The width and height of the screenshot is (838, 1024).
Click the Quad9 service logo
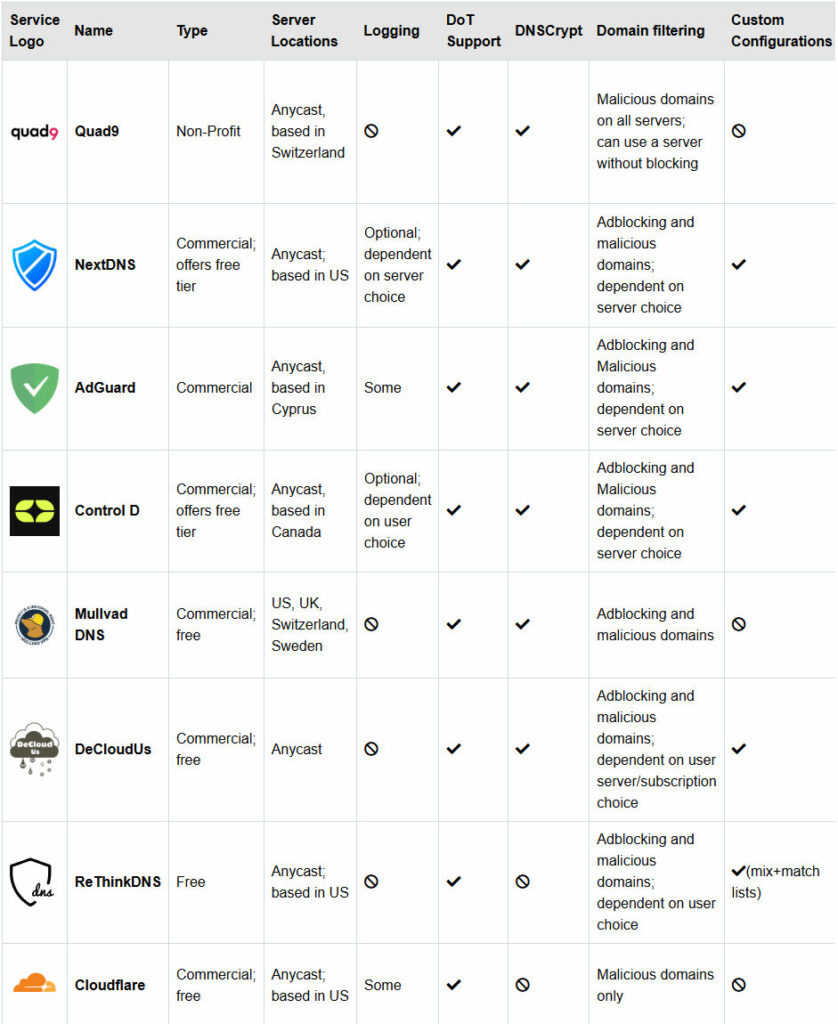tap(35, 132)
